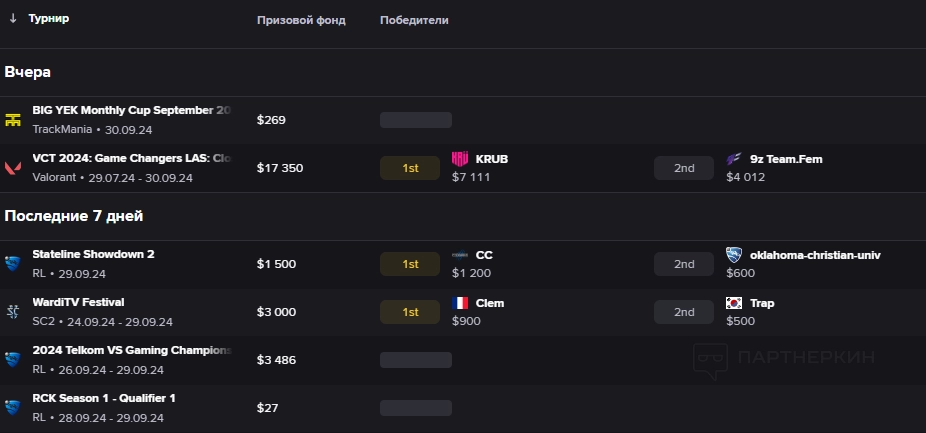926x433 pixels.
Task: Click the South Korean flag next to Trap
Action: [735, 303]
